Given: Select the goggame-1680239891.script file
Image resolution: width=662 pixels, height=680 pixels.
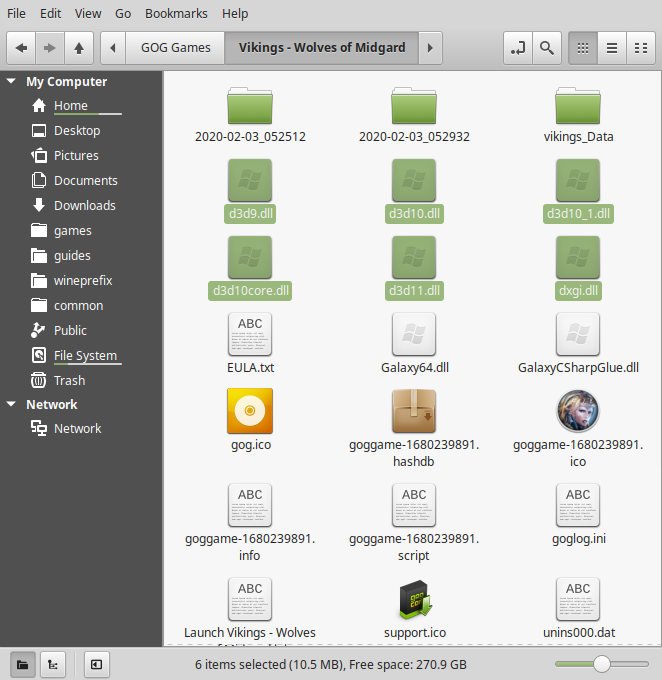Looking at the screenshot, I should tap(414, 523).
